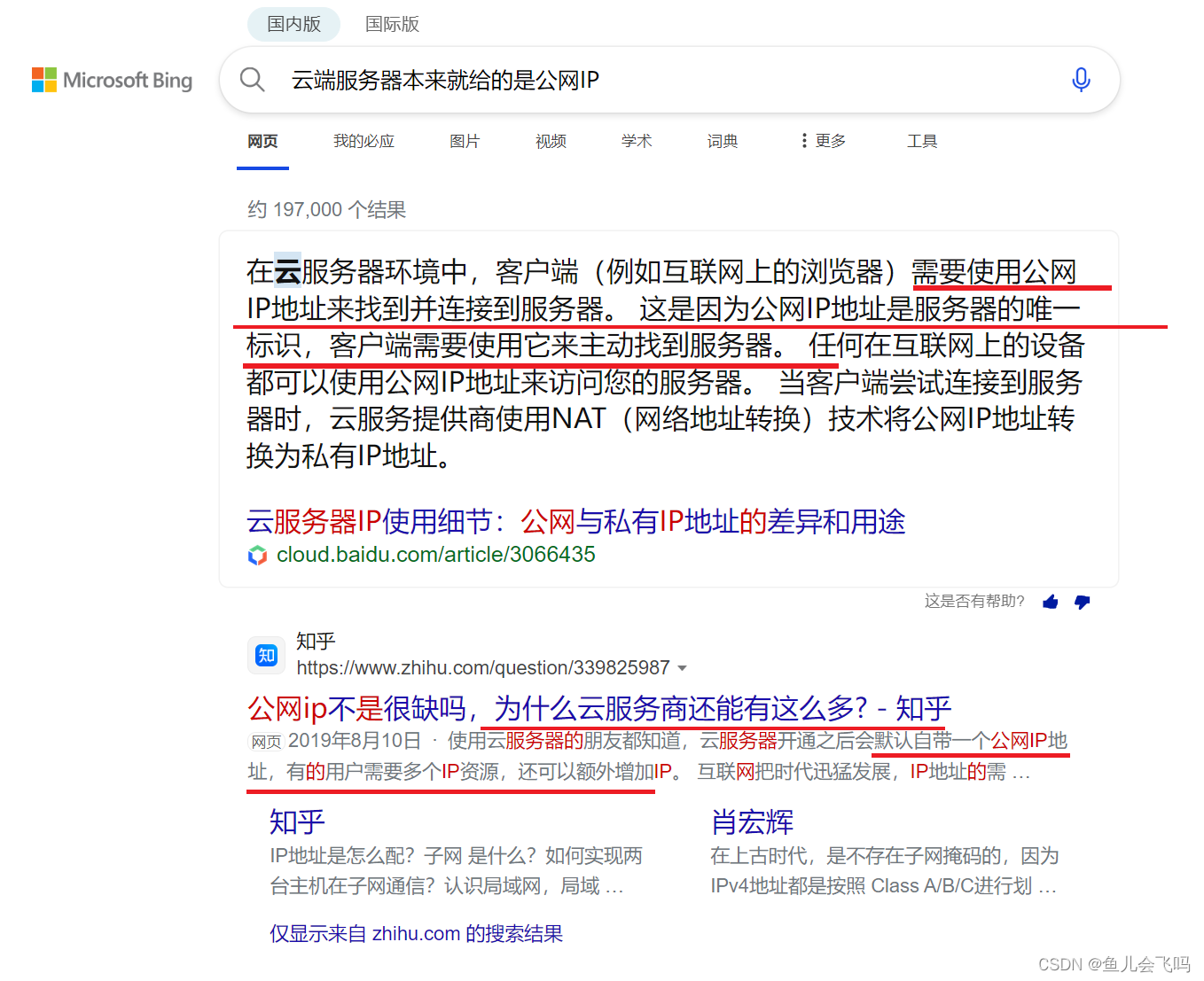Click the zhihu.com question URL

(483, 668)
